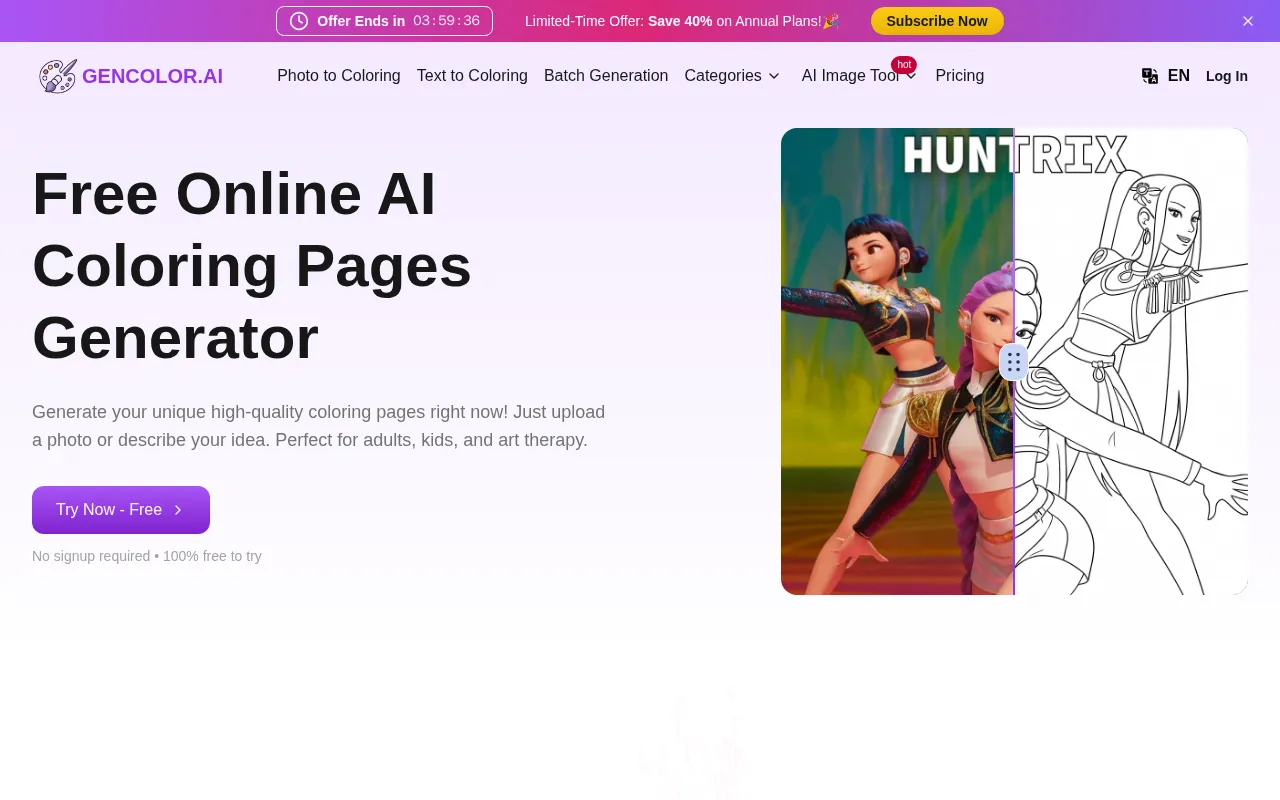Click the 'Free Online AI Coloring Pages Generator' heading

[x=252, y=266]
